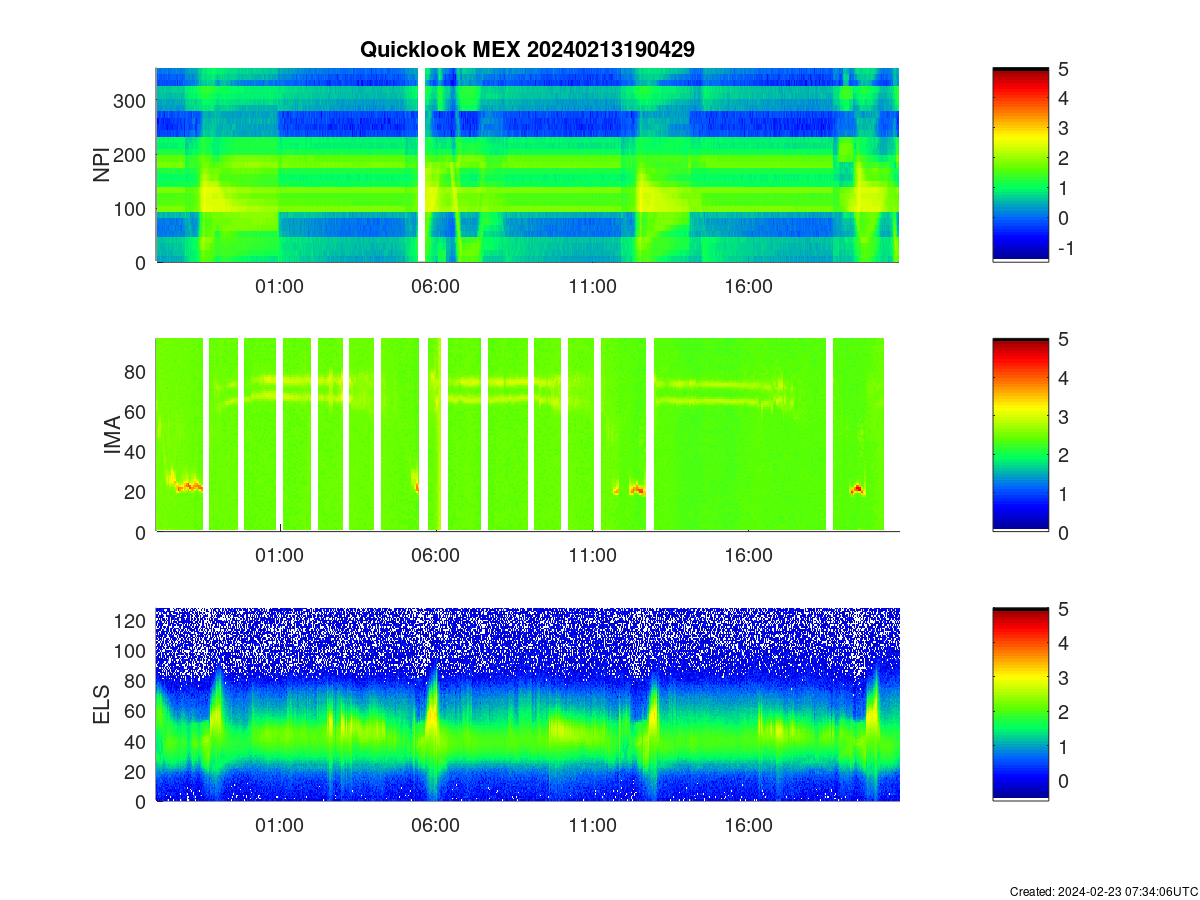This screenshot has height=900, width=1200.
Task: Select the 300 tick on NPI y-axis
Action: pos(130,101)
